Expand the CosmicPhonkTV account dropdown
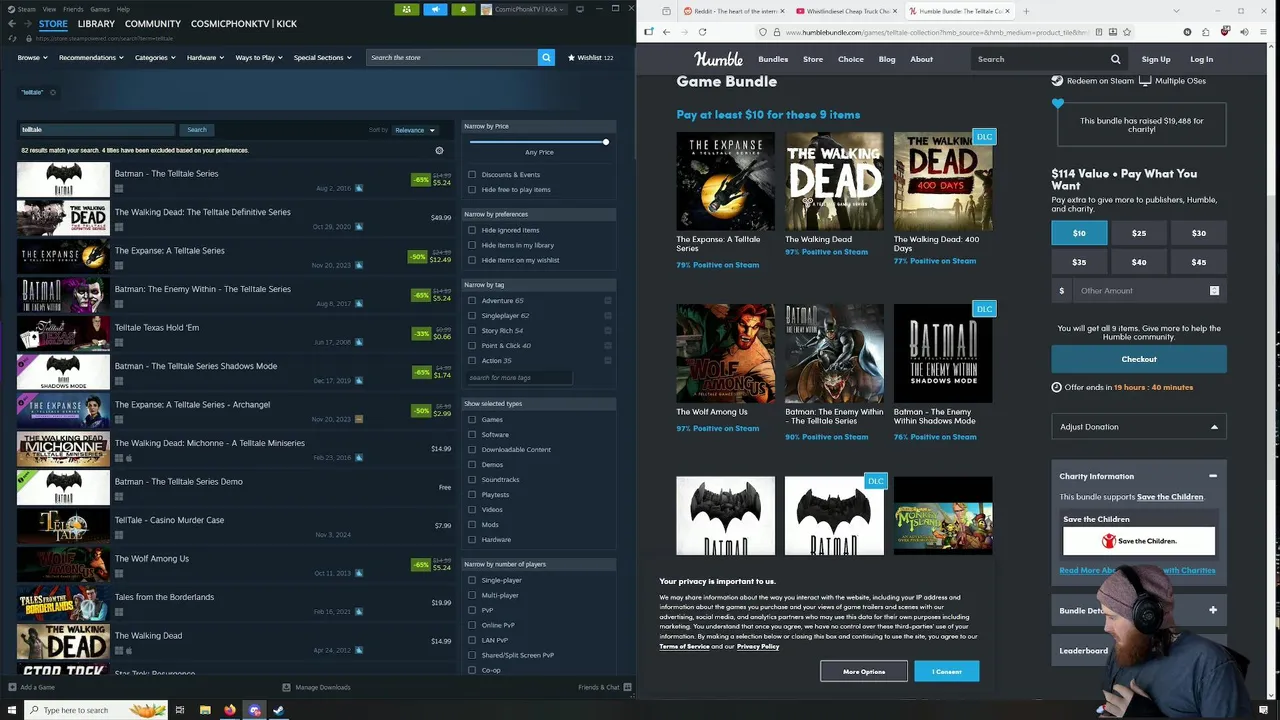This screenshot has width=1280, height=720. coord(524,9)
